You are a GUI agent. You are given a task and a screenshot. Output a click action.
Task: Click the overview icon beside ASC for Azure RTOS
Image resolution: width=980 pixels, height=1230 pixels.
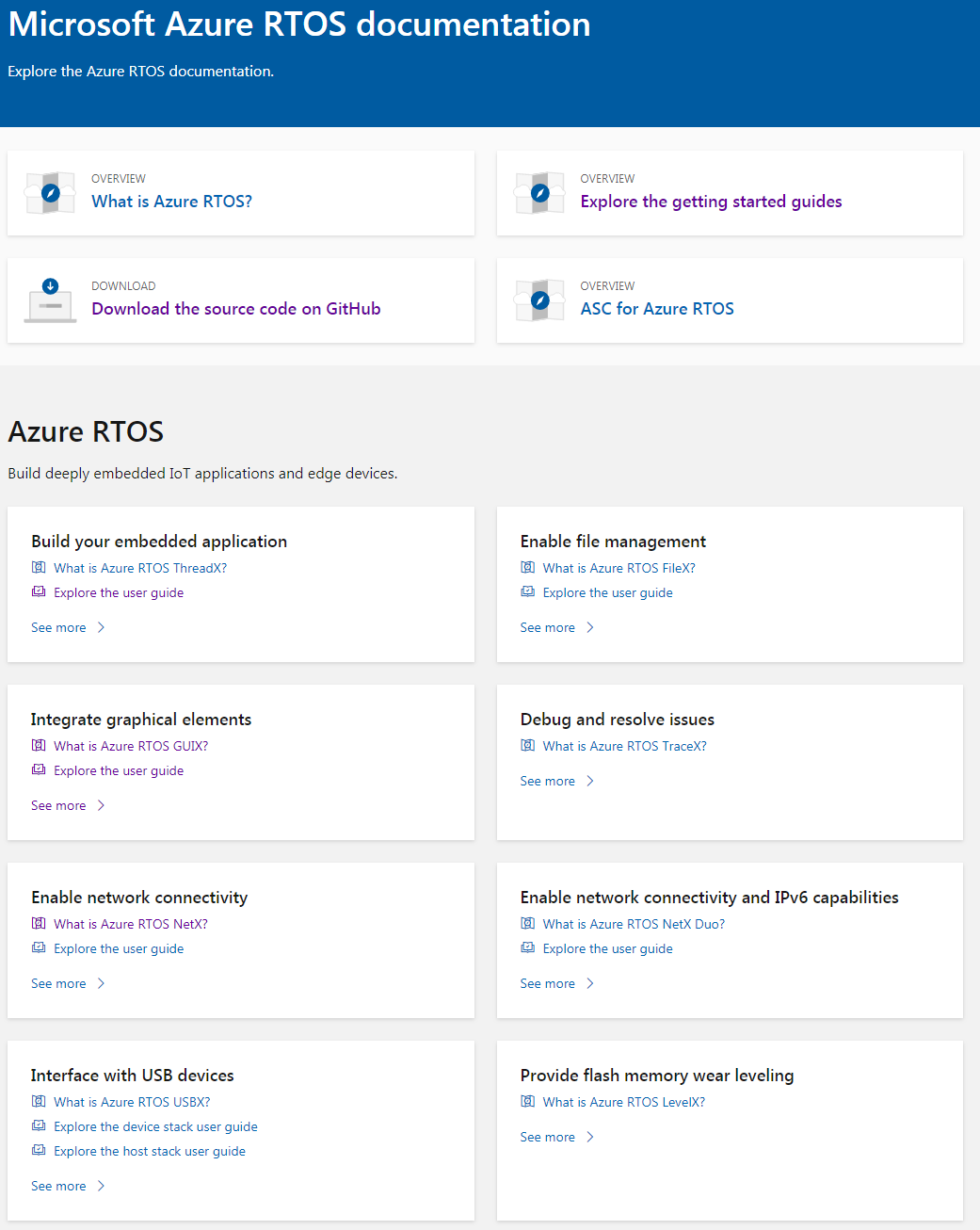(539, 300)
